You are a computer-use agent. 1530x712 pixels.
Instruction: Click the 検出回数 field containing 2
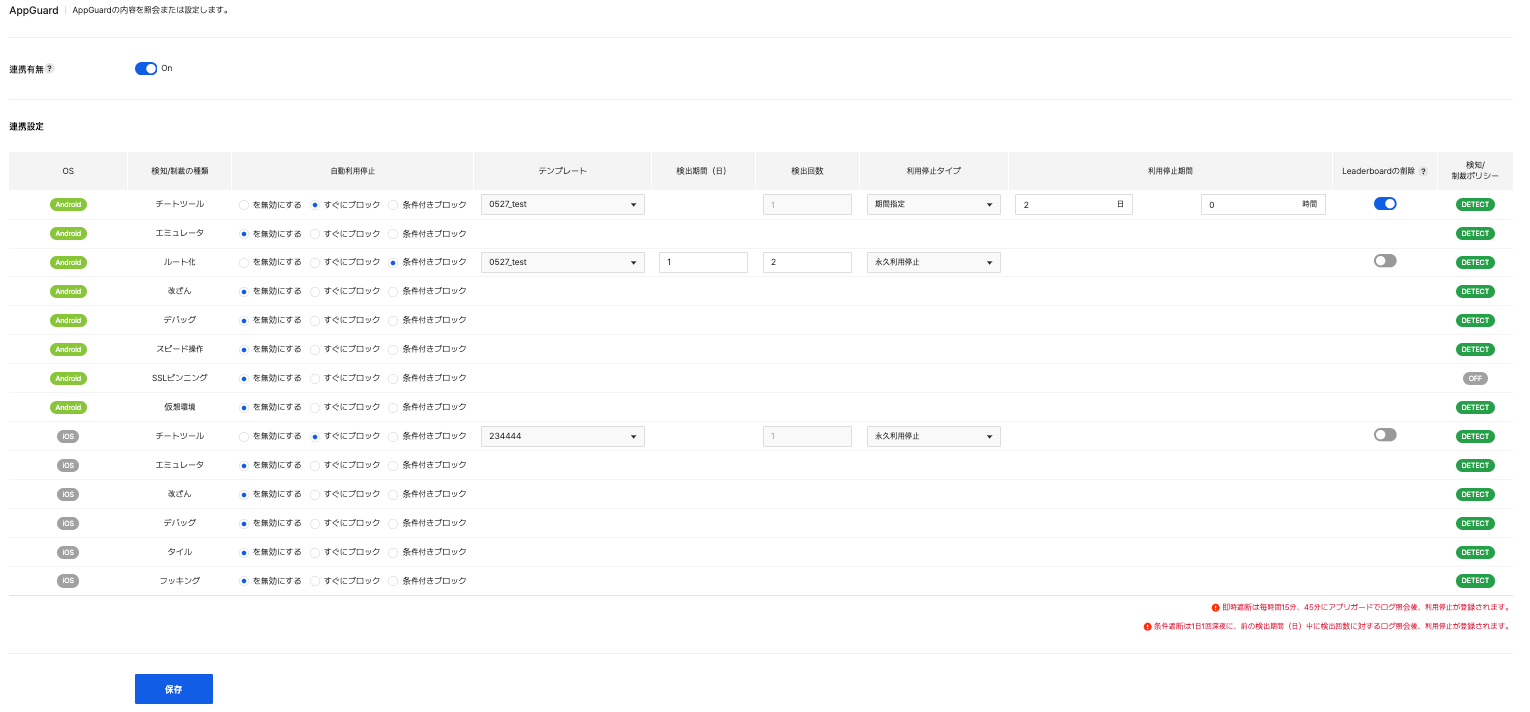coord(807,262)
